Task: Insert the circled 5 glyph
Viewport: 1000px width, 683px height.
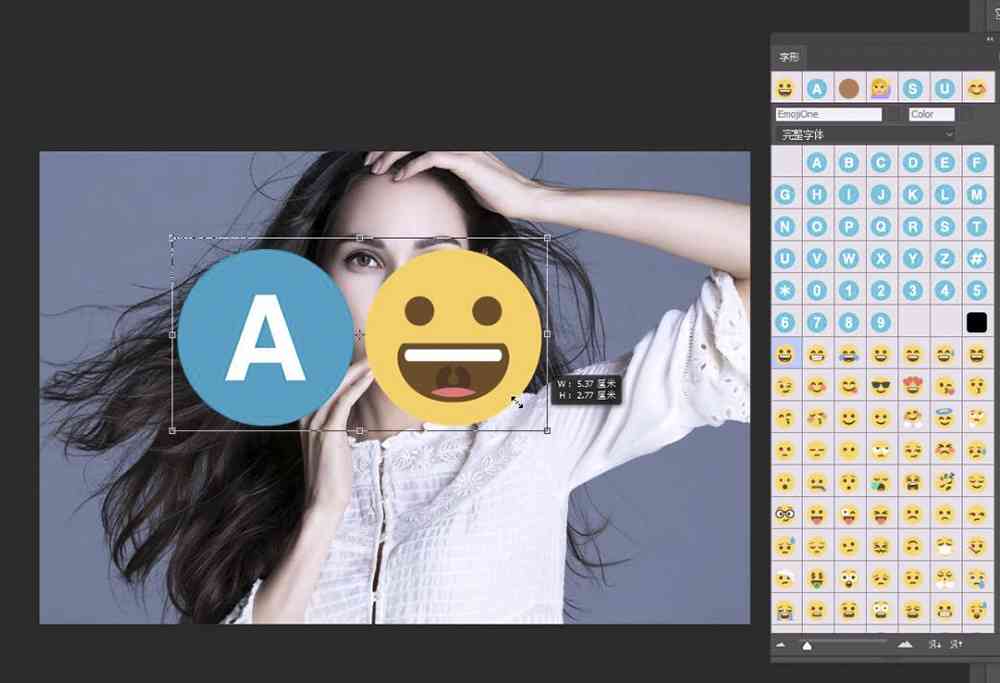Action: (x=976, y=290)
